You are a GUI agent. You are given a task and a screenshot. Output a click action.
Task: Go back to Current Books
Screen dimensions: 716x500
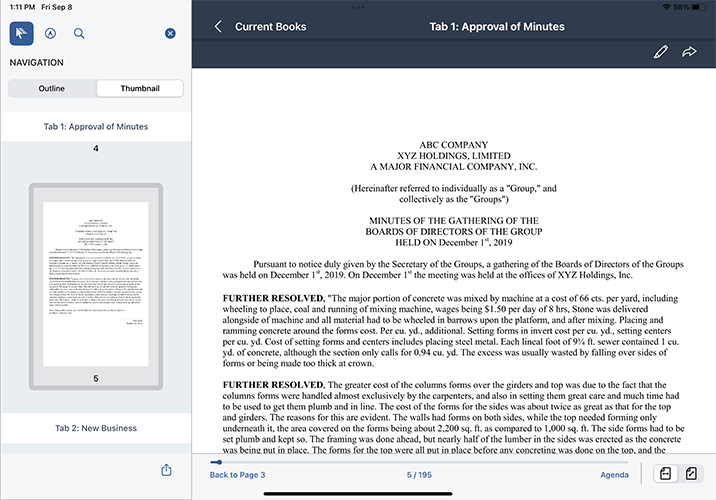point(261,26)
